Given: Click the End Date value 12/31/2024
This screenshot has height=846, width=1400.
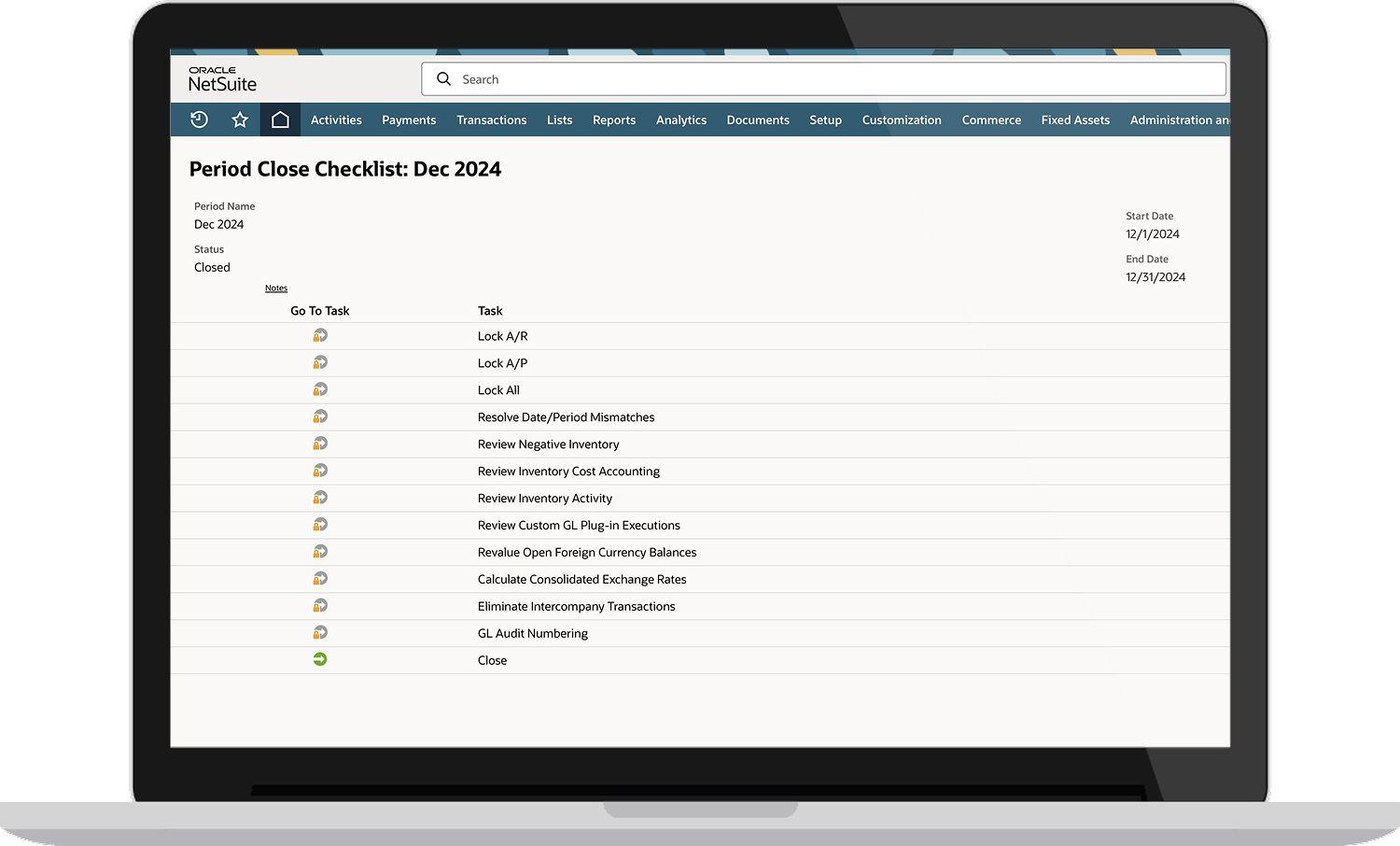Looking at the screenshot, I should tap(1155, 277).
